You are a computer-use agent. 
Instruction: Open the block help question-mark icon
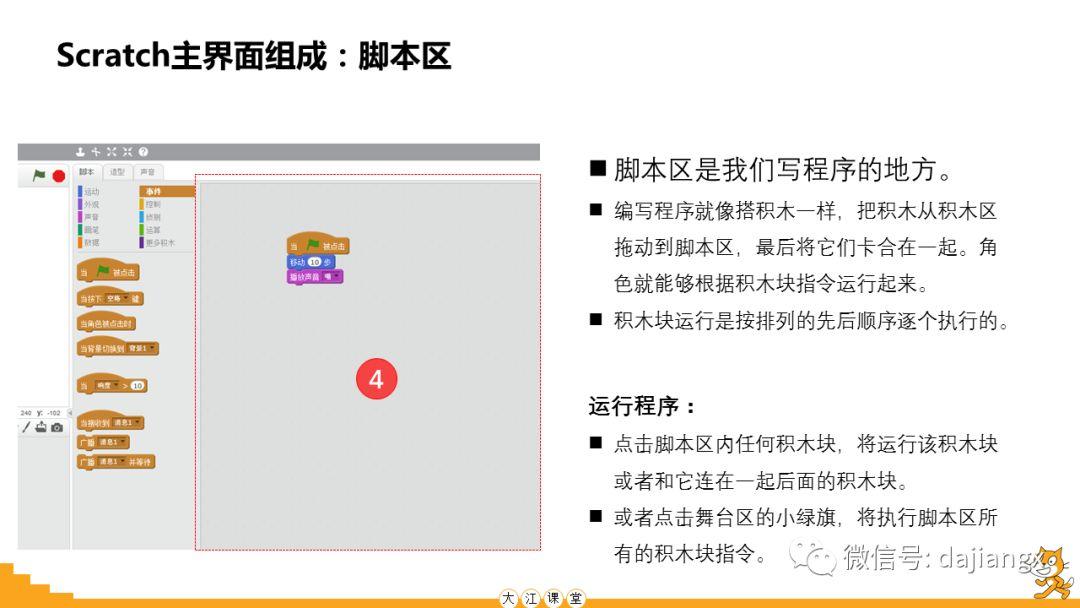click(x=143, y=151)
